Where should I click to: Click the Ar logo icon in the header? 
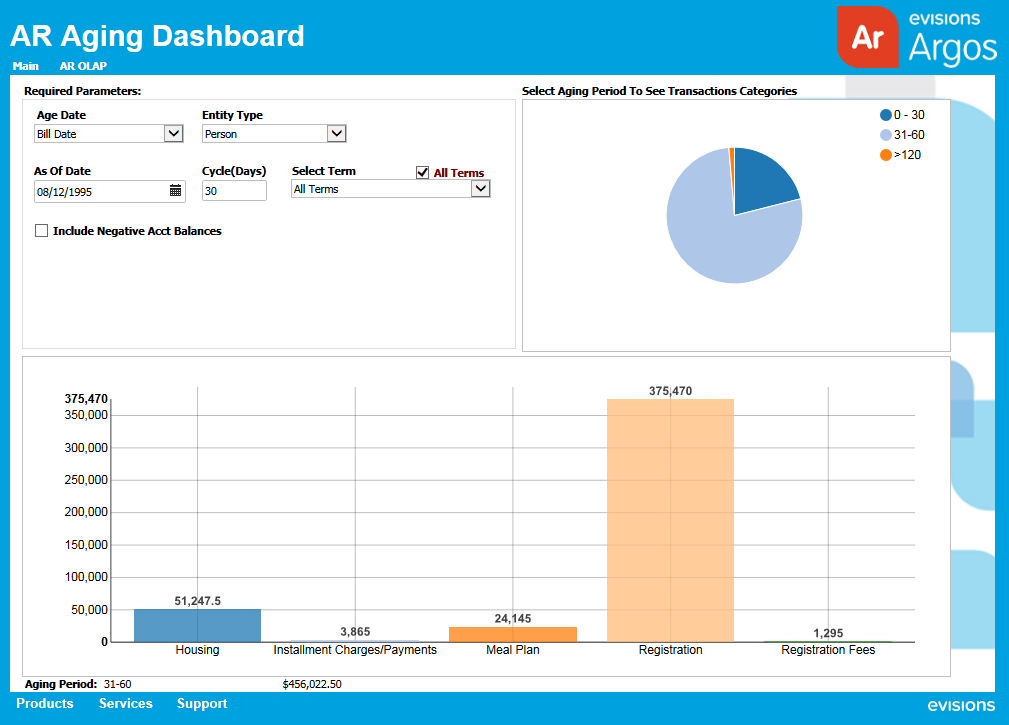pos(867,36)
